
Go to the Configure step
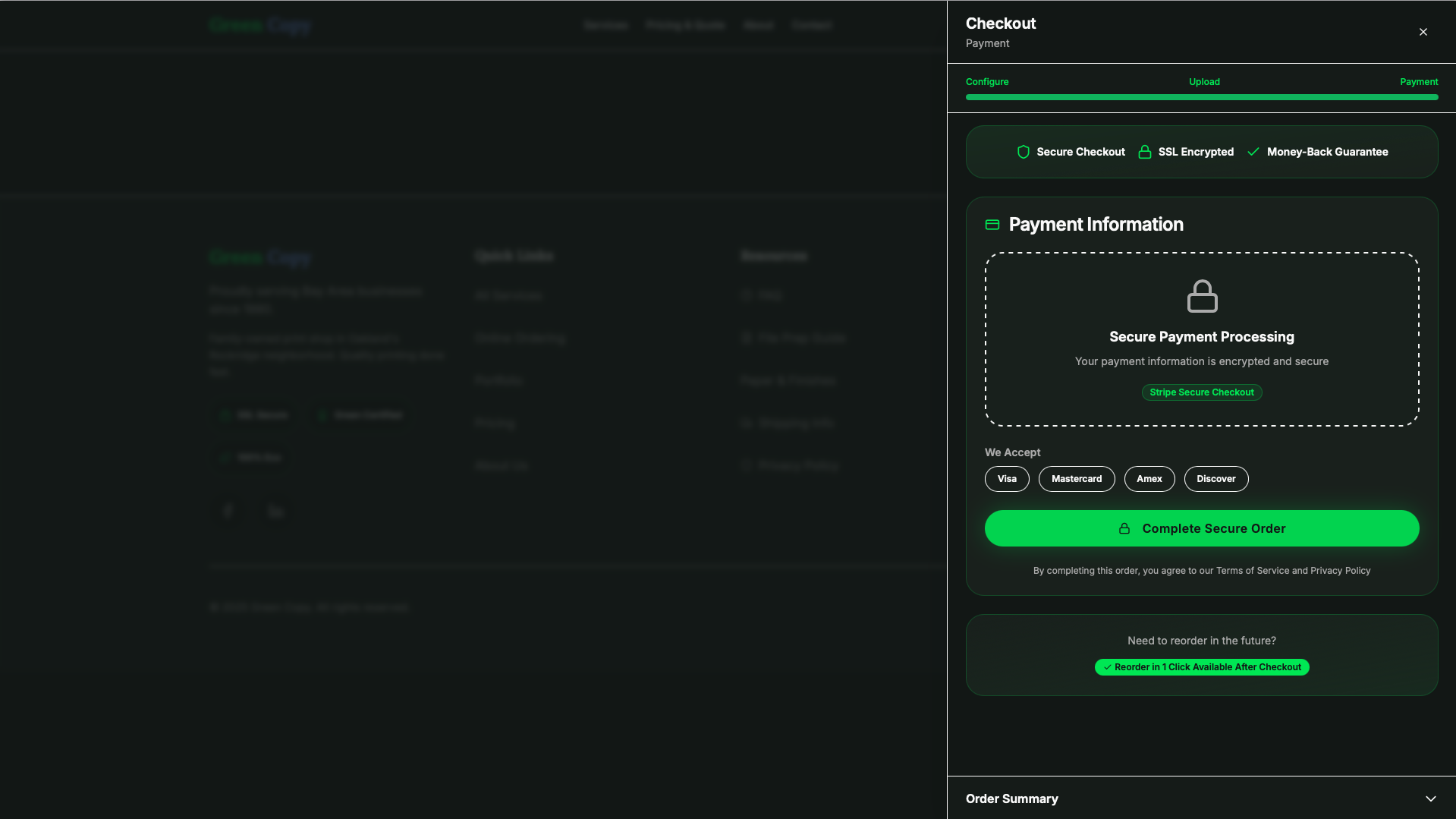pos(986,82)
